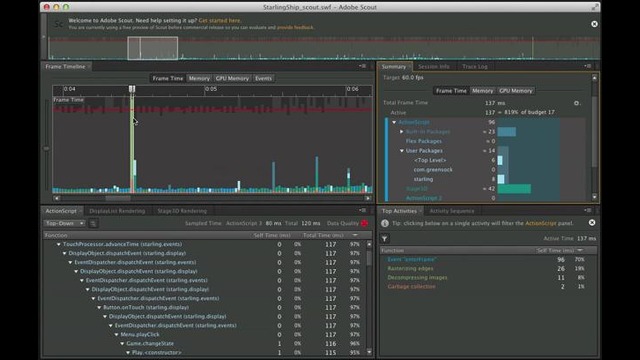Click the search icon next to Top-Down
This screenshot has width=640, height=360.
(93, 223)
